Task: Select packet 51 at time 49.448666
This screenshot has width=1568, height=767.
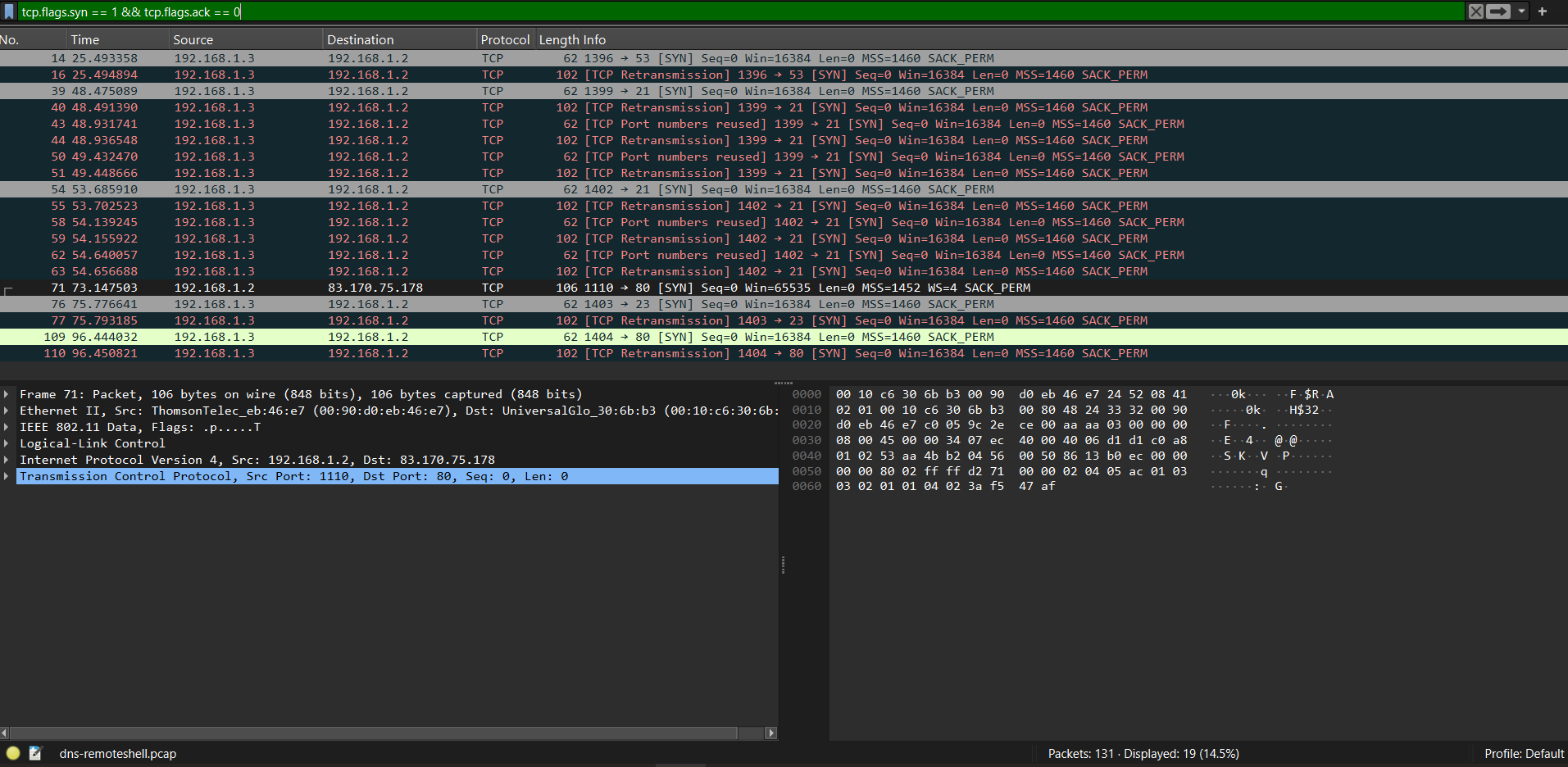Action: coord(784,173)
